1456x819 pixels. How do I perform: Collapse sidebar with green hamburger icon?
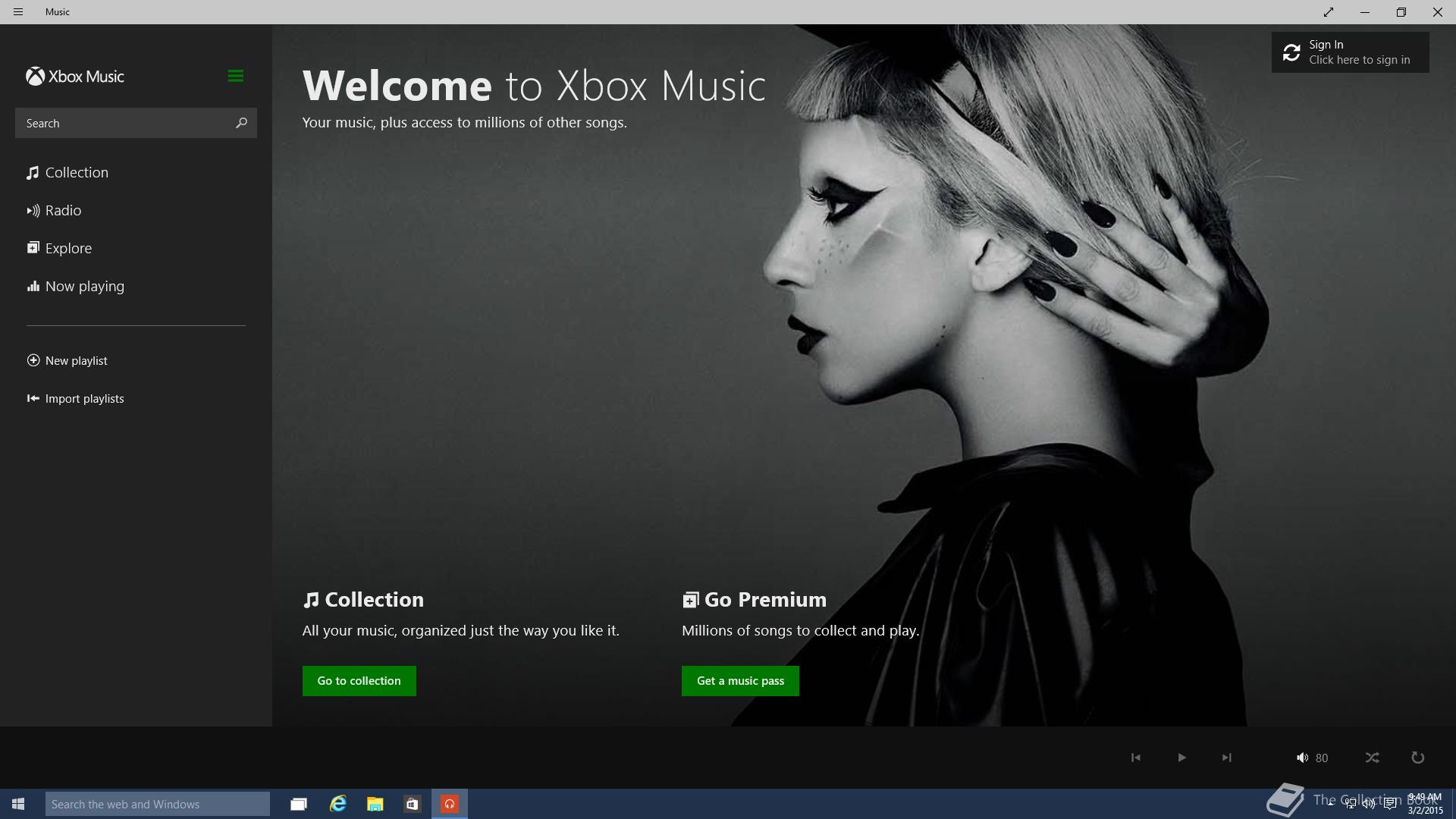pyautogui.click(x=235, y=76)
